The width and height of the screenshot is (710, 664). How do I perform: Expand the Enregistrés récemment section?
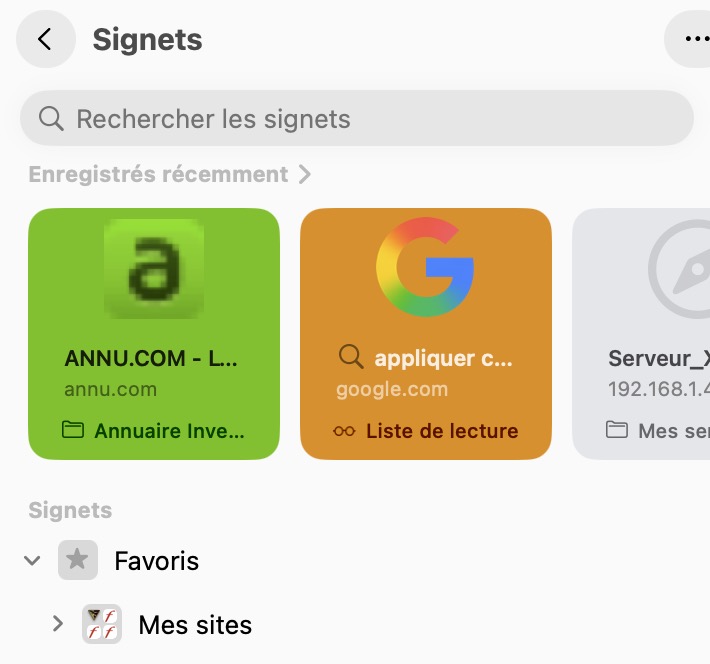coord(305,175)
